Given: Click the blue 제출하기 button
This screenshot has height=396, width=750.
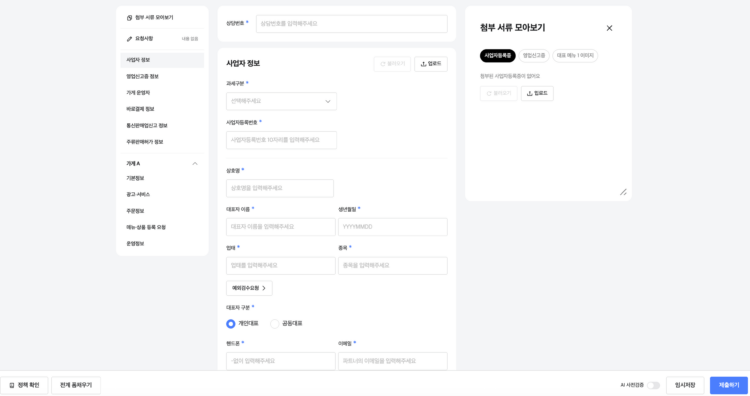Looking at the screenshot, I should point(728,385).
